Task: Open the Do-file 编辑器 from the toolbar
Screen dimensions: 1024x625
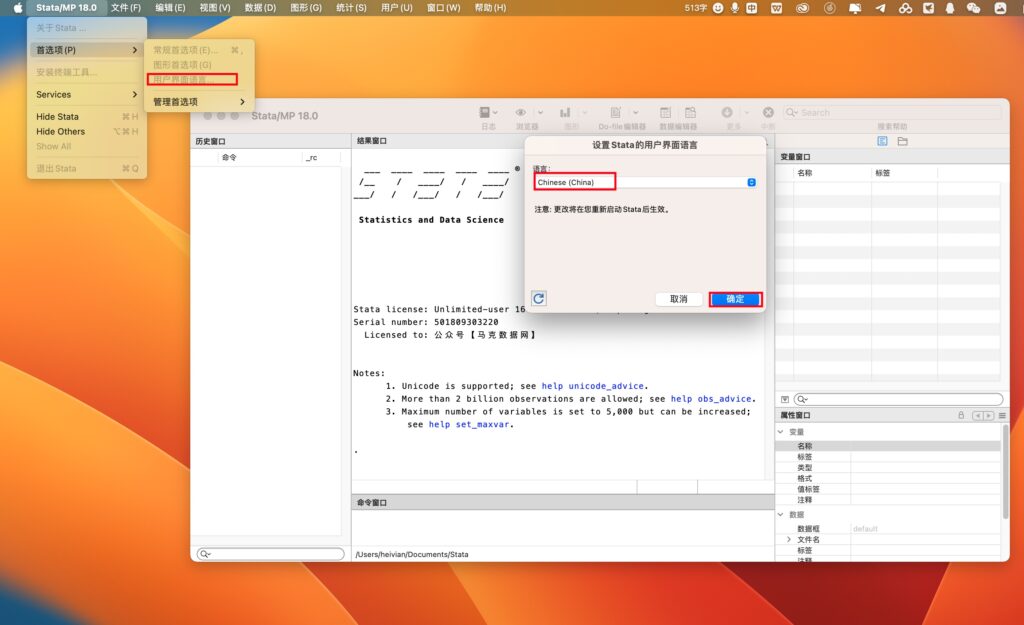Action: click(615, 112)
